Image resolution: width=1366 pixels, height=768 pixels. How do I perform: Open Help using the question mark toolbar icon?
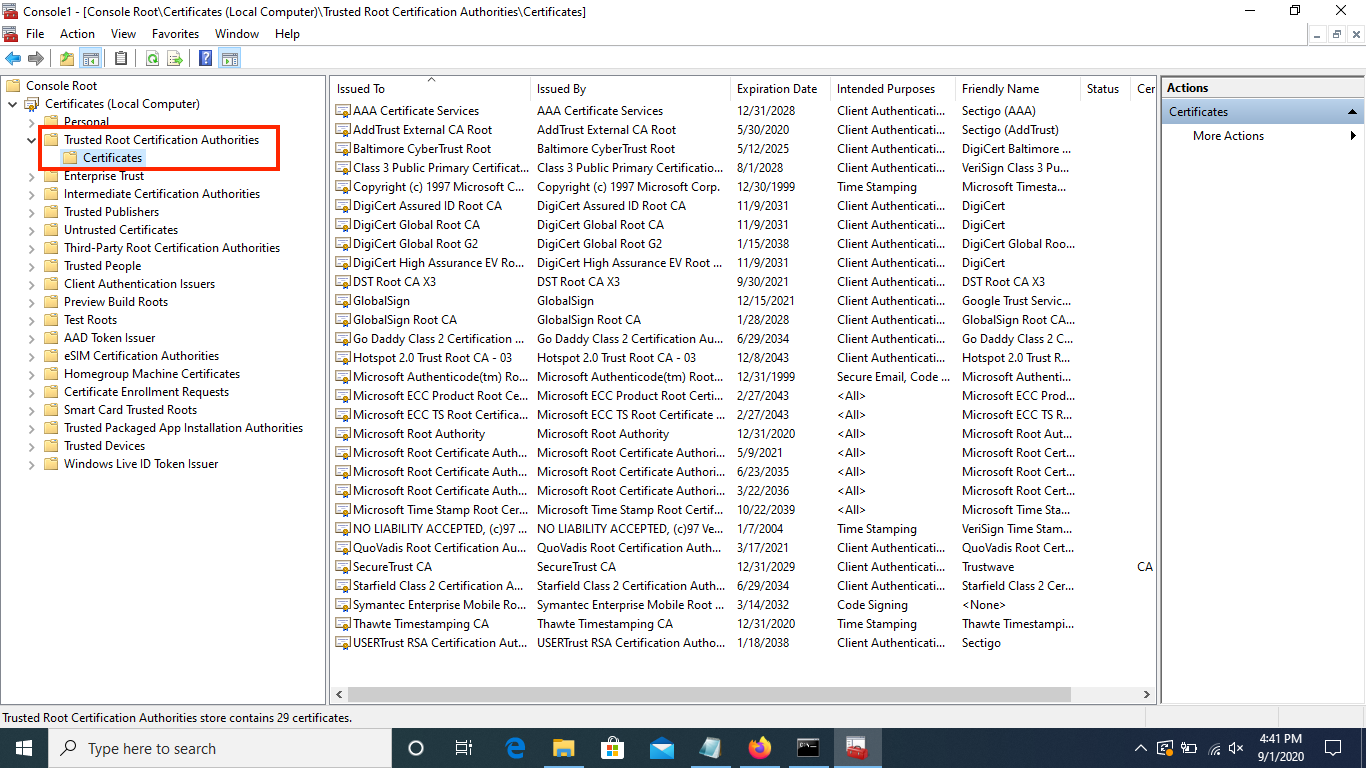click(205, 57)
